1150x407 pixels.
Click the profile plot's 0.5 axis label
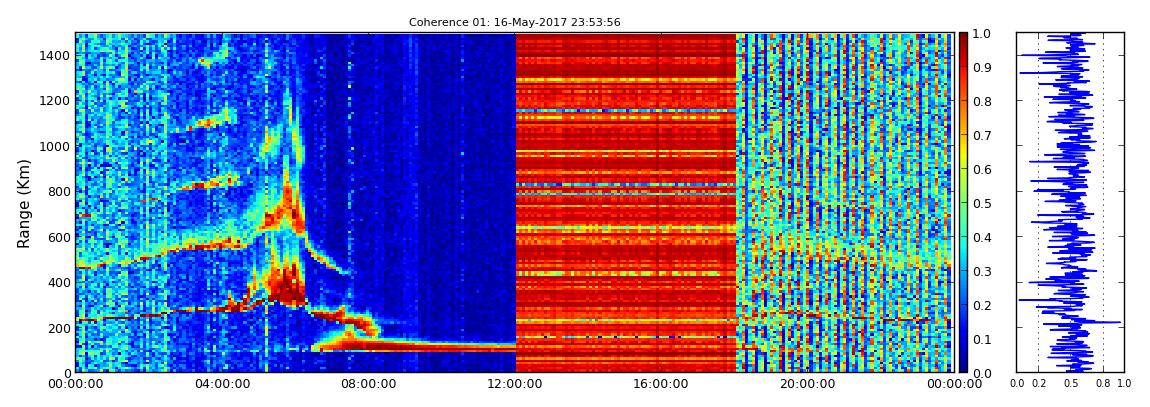pyautogui.click(x=1071, y=383)
